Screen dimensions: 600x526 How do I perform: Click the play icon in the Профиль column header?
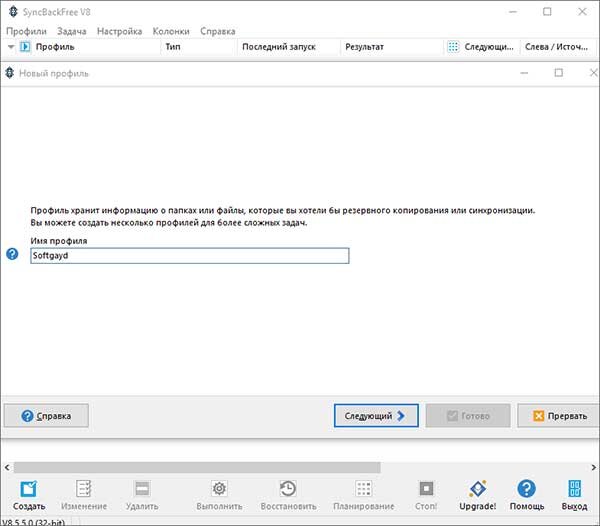tap(25, 47)
